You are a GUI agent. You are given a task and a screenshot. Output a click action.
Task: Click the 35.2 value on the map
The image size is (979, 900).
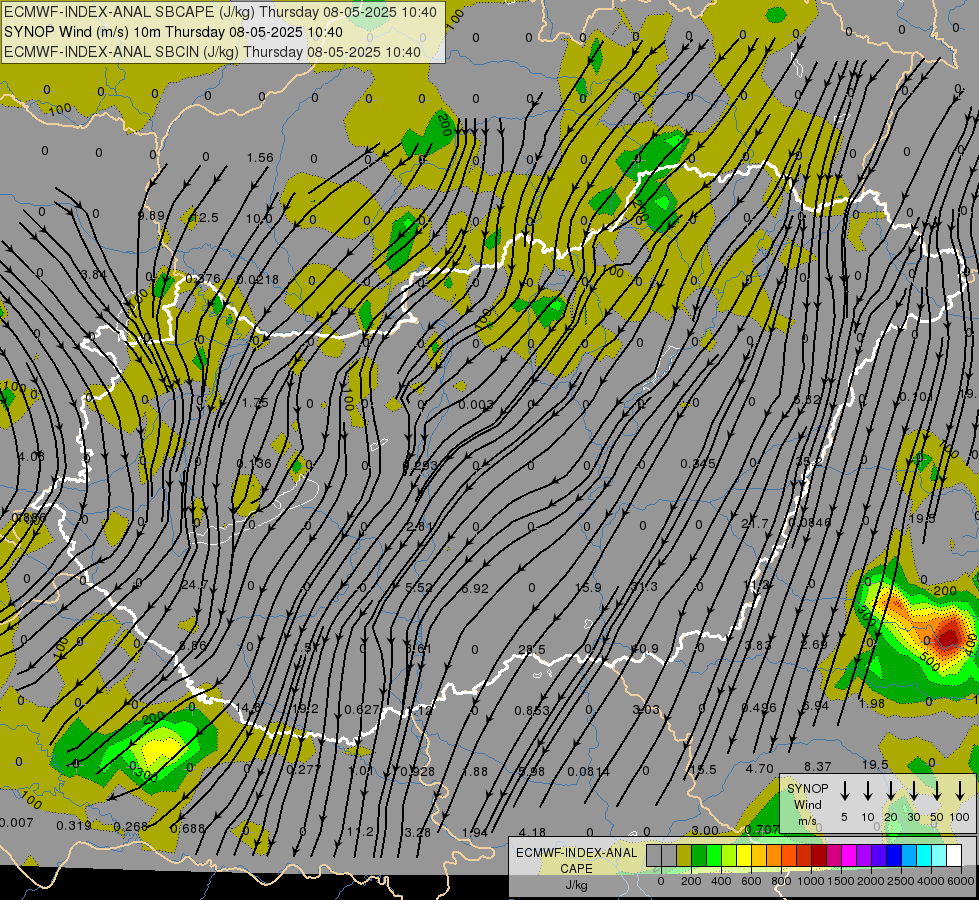(x=809, y=461)
